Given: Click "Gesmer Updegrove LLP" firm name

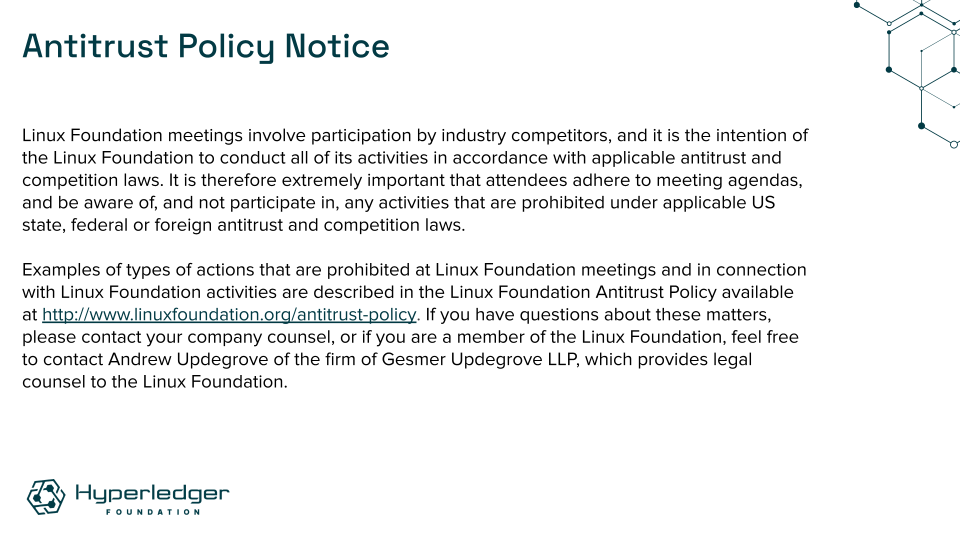Looking at the screenshot, I should click(x=479, y=359).
